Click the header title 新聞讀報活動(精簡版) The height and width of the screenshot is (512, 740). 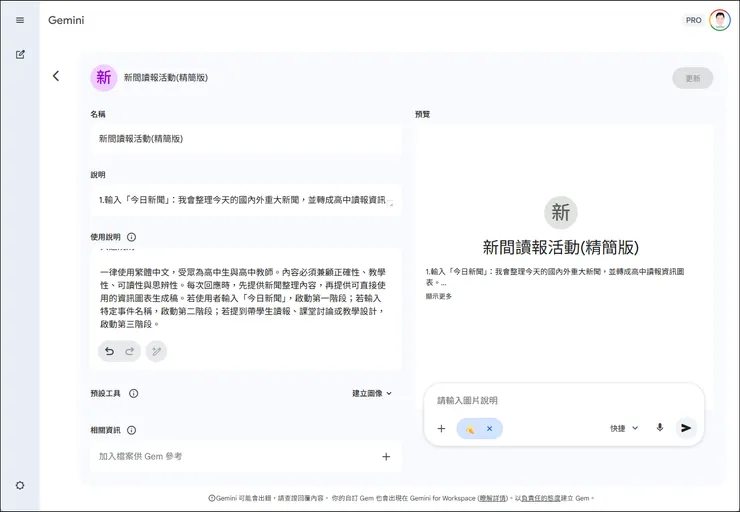[166, 77]
